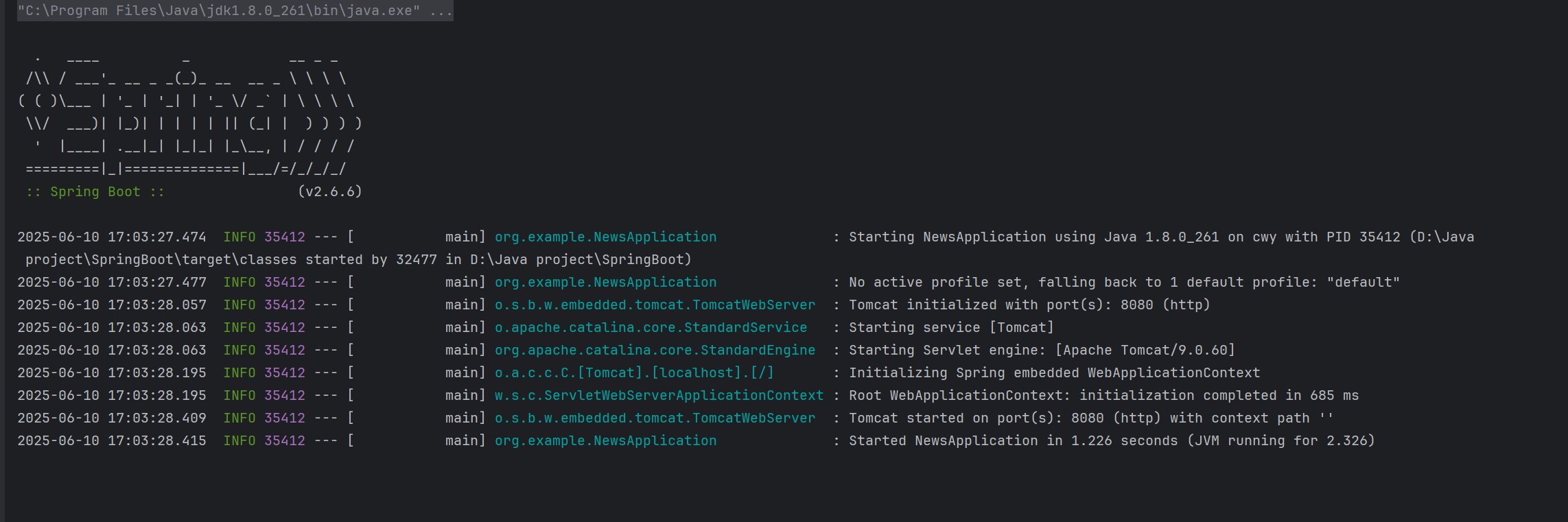Click the TomcatWebServer logger in the 17:03:28.057 line

(655, 305)
